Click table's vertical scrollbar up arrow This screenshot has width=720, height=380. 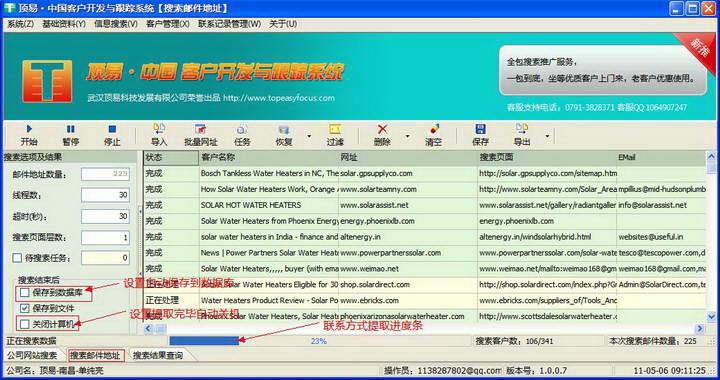711,157
